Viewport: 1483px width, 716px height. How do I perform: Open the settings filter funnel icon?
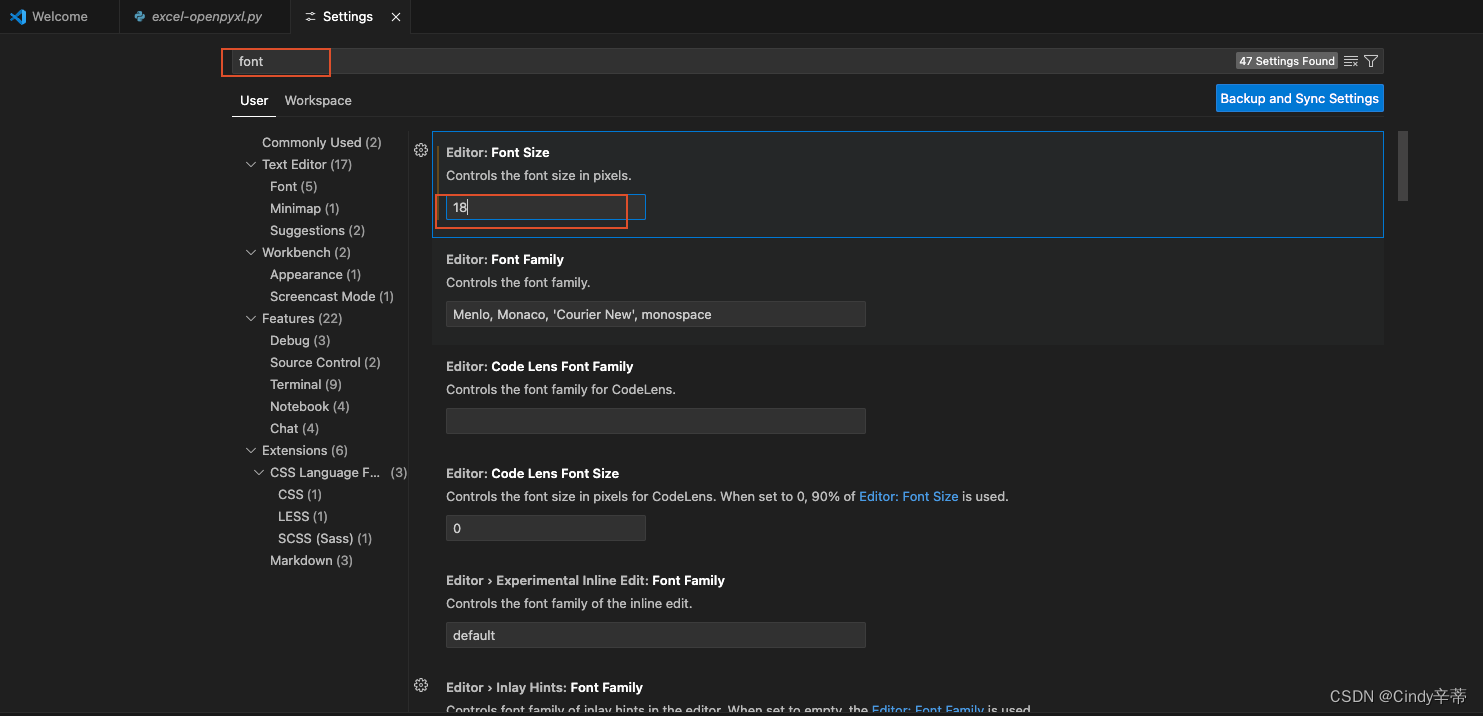click(x=1371, y=61)
